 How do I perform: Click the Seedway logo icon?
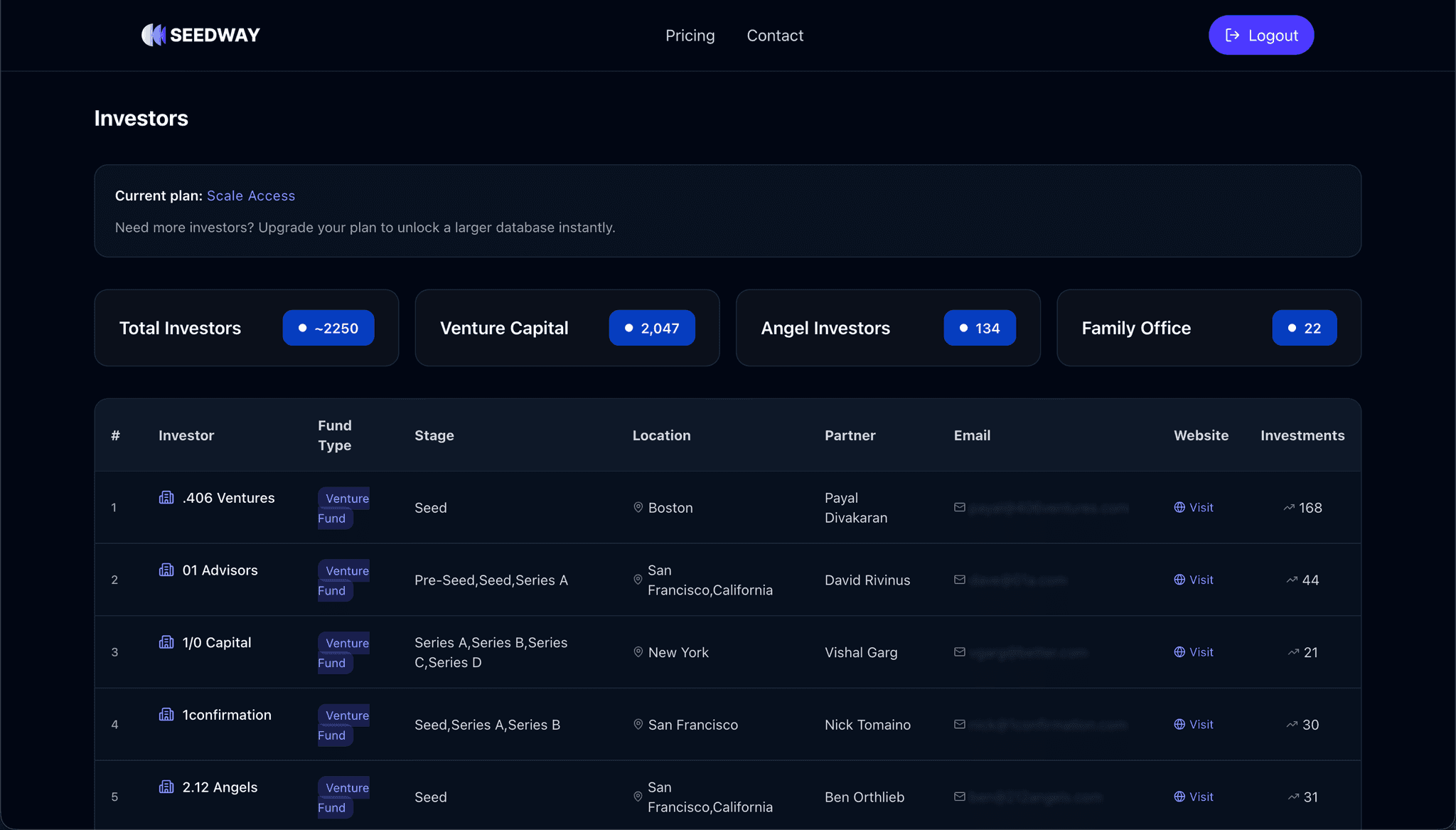coord(154,35)
